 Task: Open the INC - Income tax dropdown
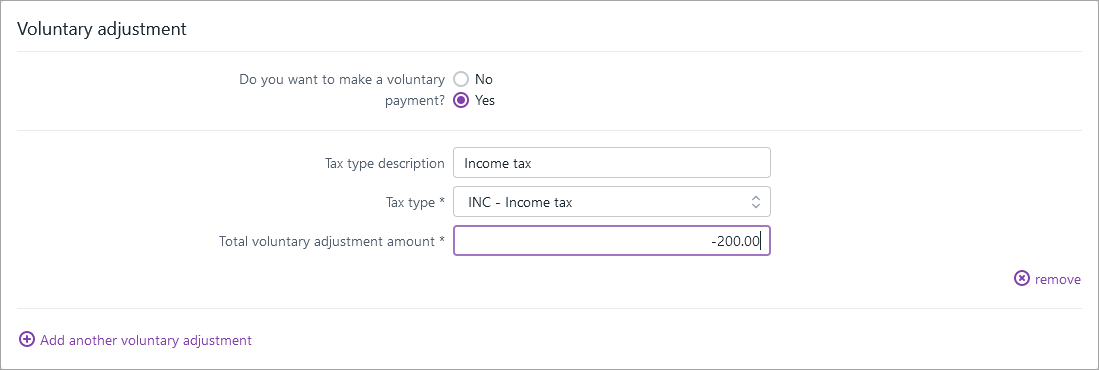tap(612, 202)
